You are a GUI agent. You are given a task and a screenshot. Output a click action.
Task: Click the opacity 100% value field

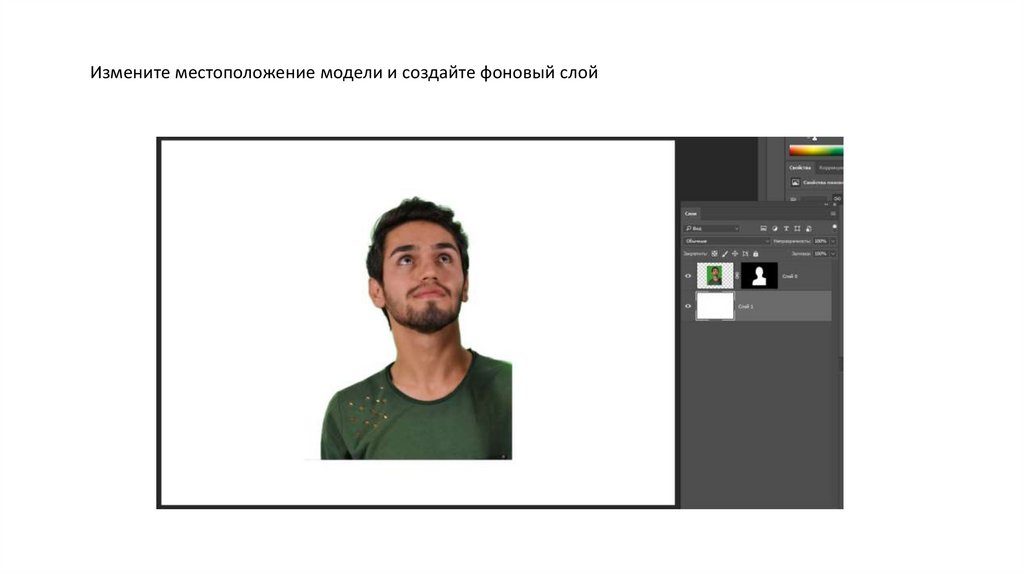coord(821,241)
